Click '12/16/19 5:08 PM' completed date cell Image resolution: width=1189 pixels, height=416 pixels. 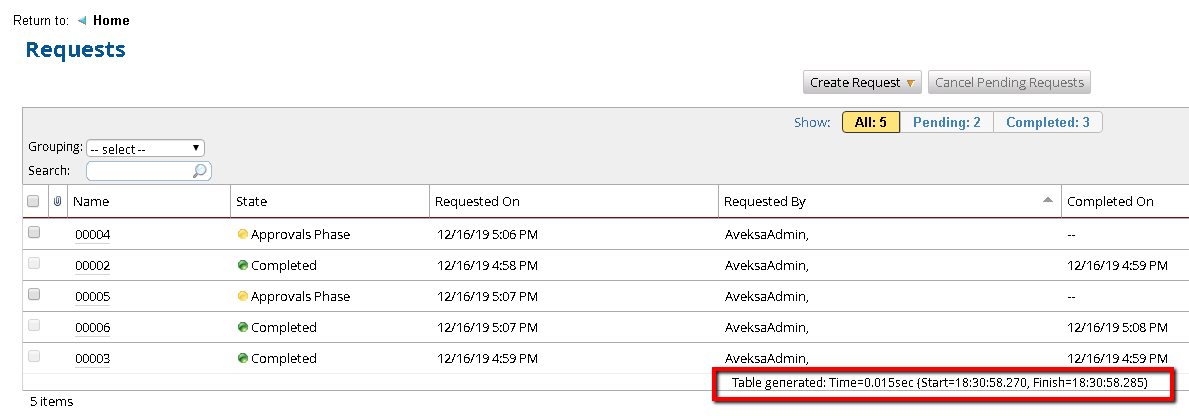point(1117,328)
